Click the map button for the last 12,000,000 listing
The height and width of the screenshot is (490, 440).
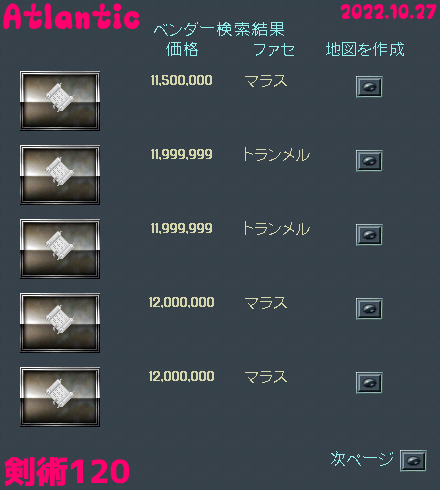[369, 383]
